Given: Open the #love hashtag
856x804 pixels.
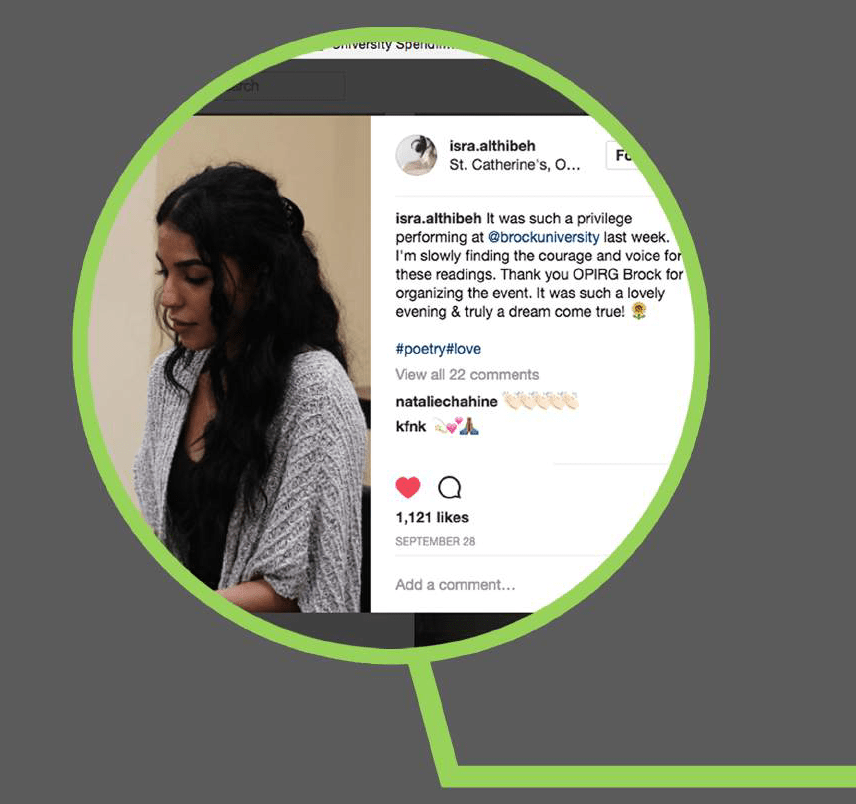Looking at the screenshot, I should [x=463, y=349].
